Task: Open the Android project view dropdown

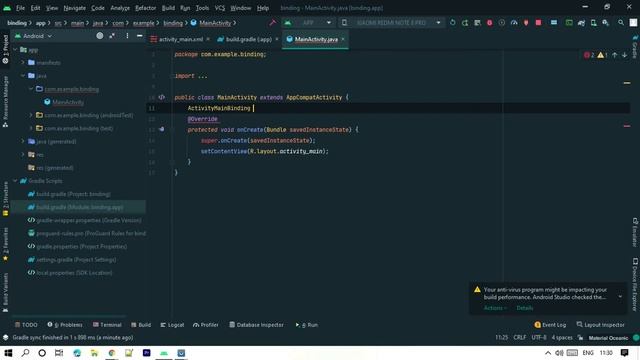Action: 33,36
